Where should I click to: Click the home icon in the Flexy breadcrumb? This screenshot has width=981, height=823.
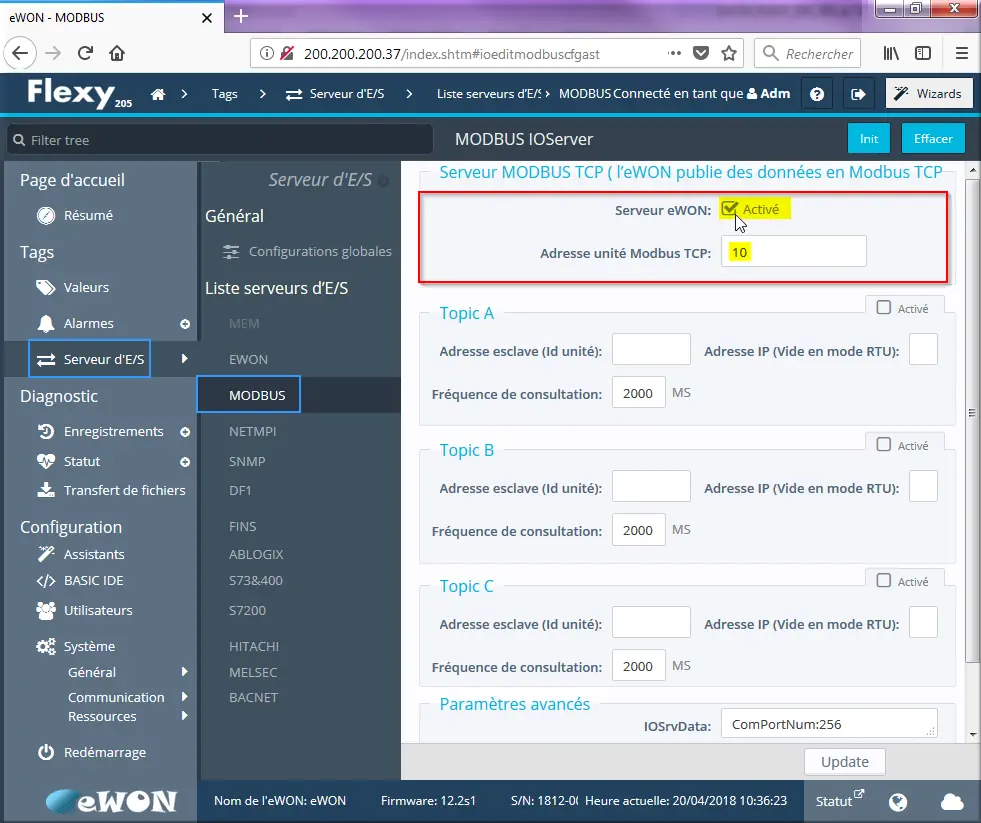click(x=158, y=95)
